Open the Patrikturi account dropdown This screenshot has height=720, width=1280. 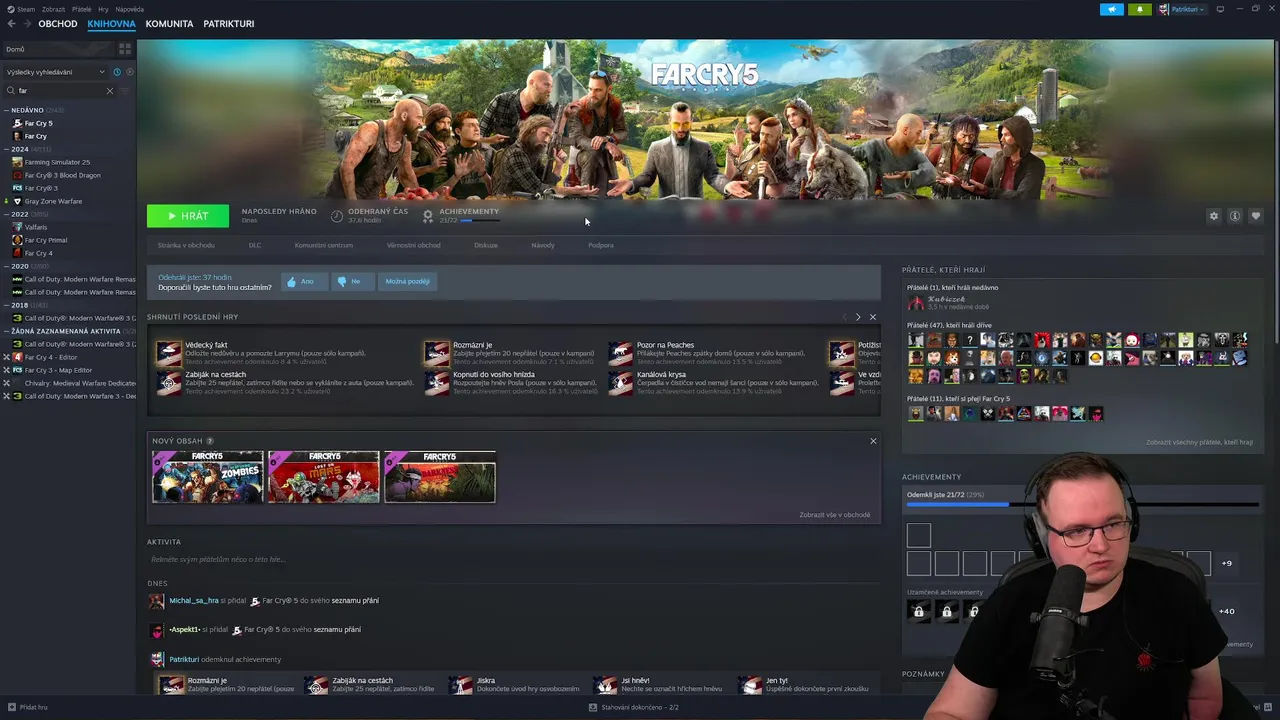tap(1182, 9)
